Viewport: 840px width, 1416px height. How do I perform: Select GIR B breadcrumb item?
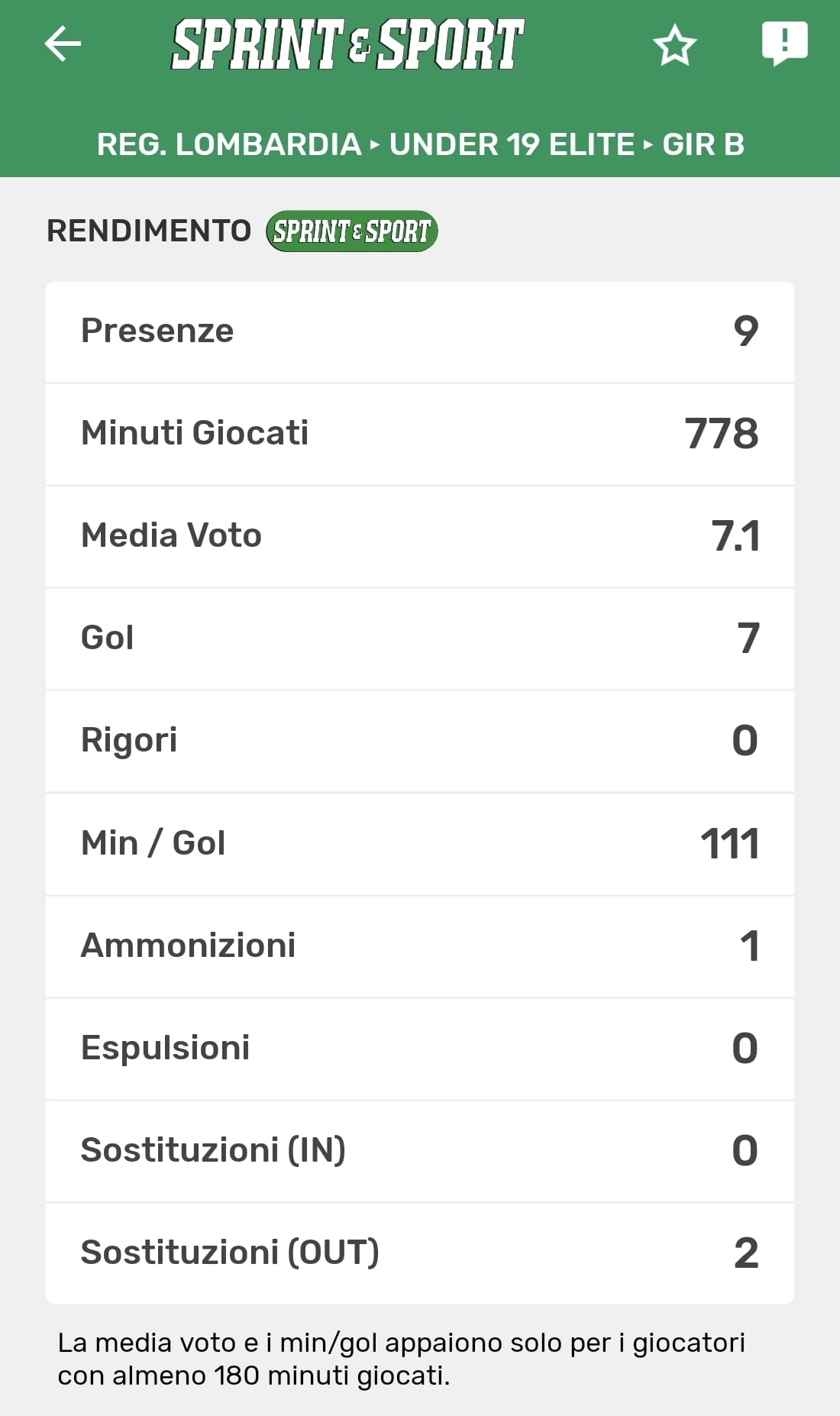(x=703, y=144)
